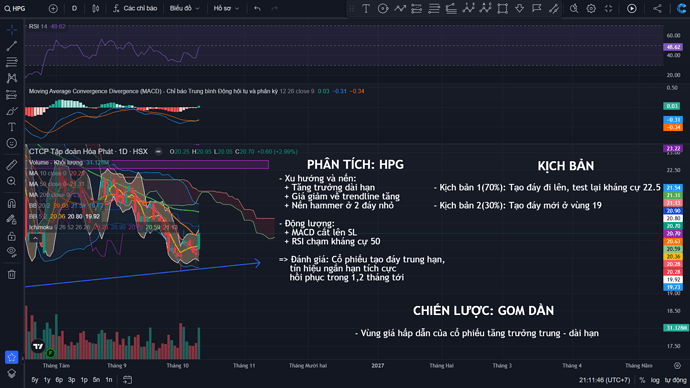Open Các chỉ báo indicators dialog

pos(135,8)
